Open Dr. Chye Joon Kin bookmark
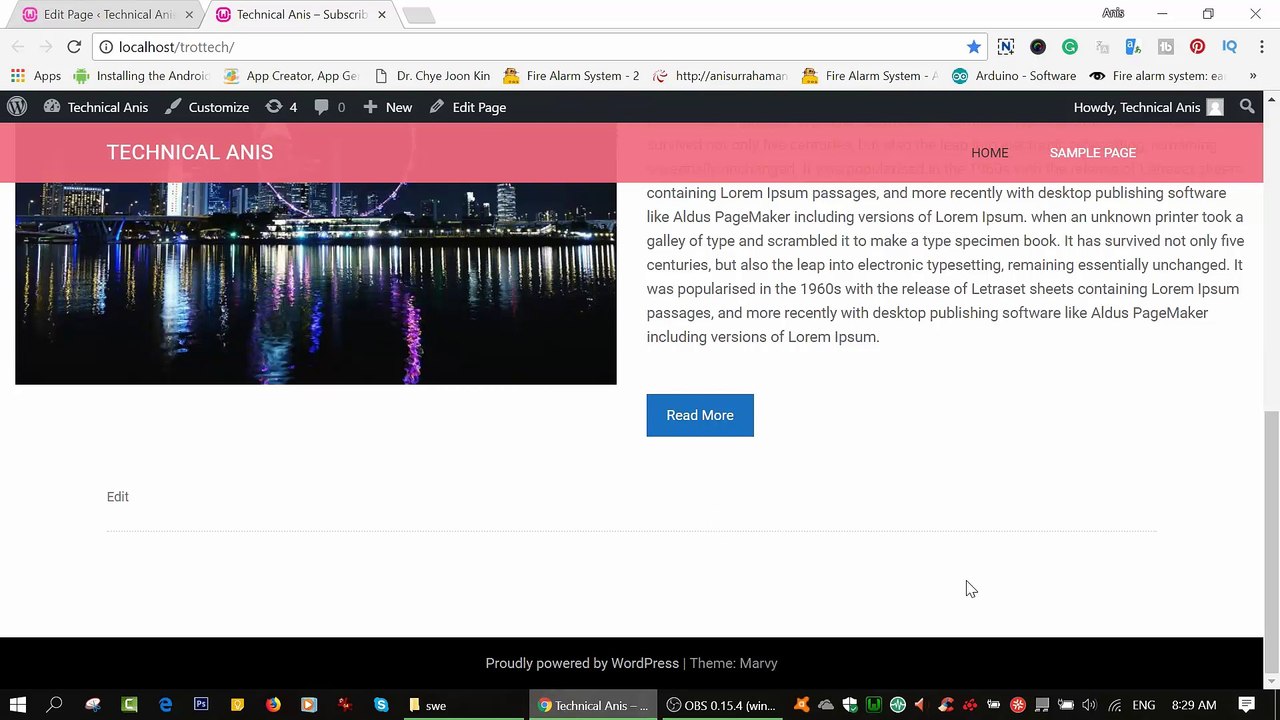Viewport: 1280px width, 720px height. [x=432, y=76]
